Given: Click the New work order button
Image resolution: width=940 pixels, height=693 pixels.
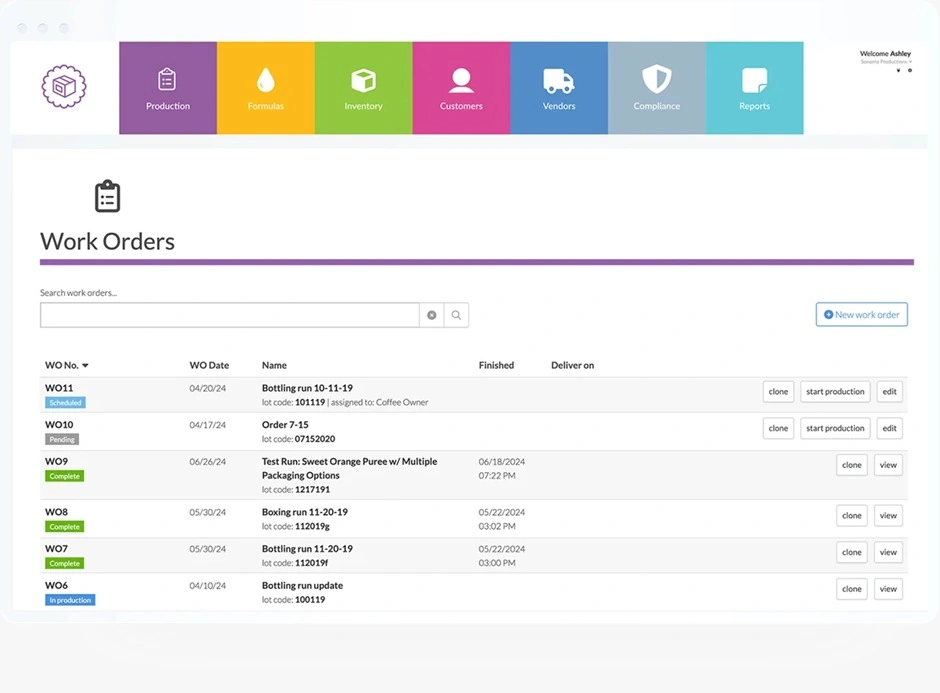Looking at the screenshot, I should pyautogui.click(x=861, y=315).
